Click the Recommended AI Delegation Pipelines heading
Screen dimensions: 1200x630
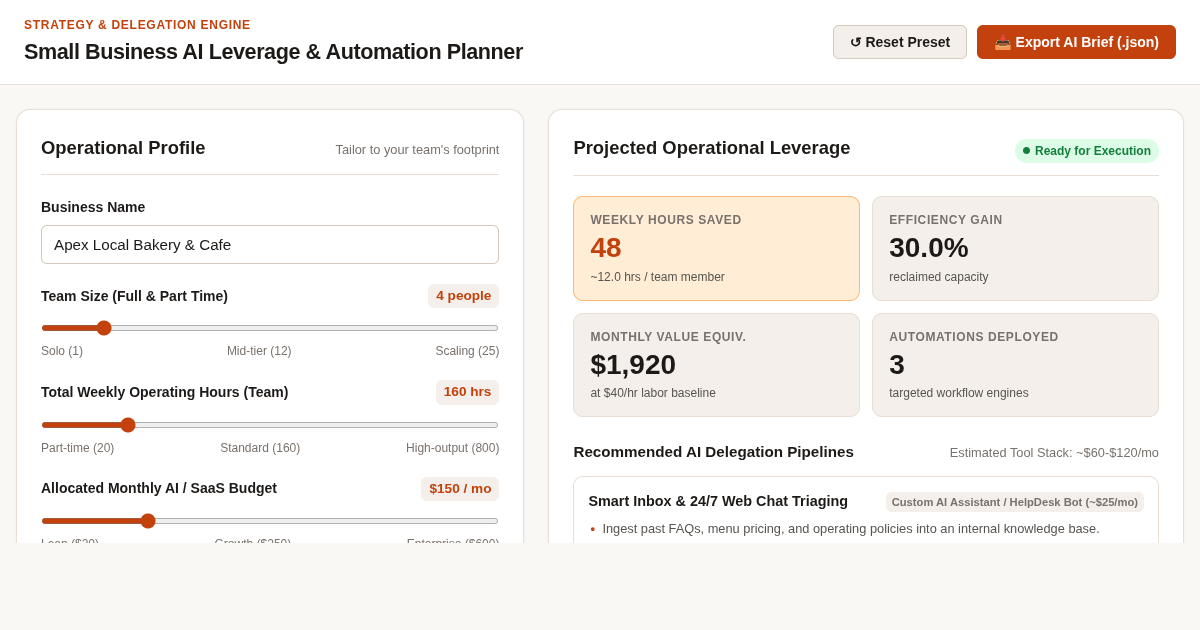(713, 452)
